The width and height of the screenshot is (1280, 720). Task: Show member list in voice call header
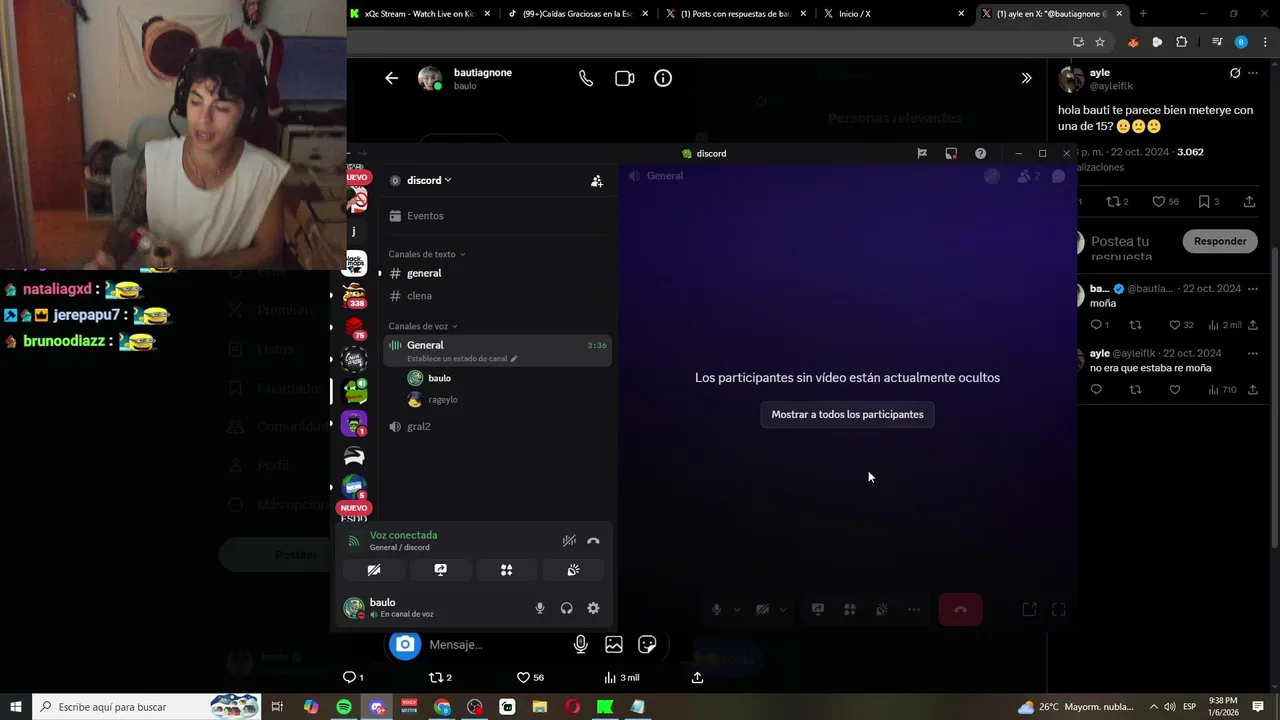point(1028,176)
